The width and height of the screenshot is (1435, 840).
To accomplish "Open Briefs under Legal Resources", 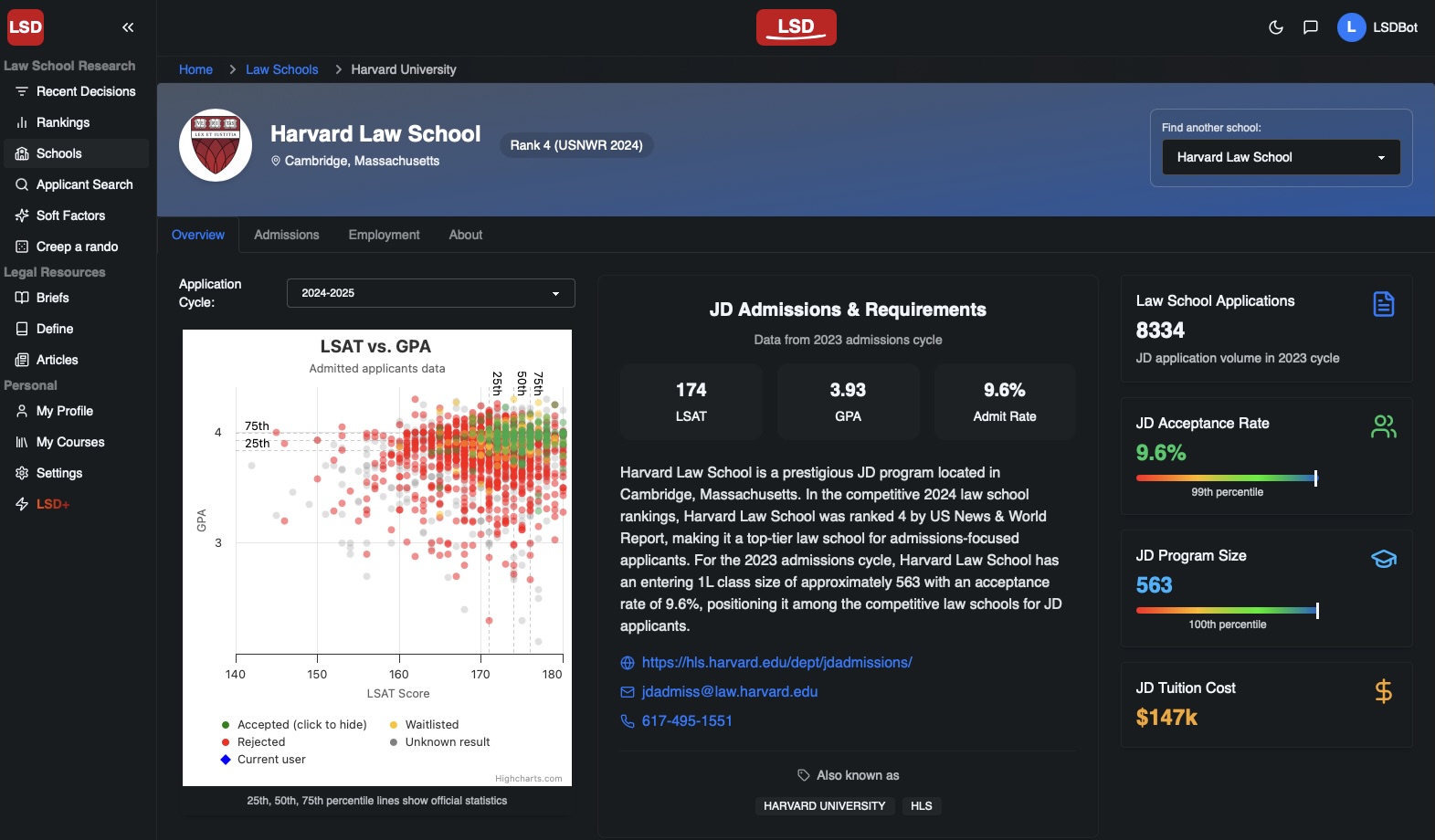I will 52,298.
